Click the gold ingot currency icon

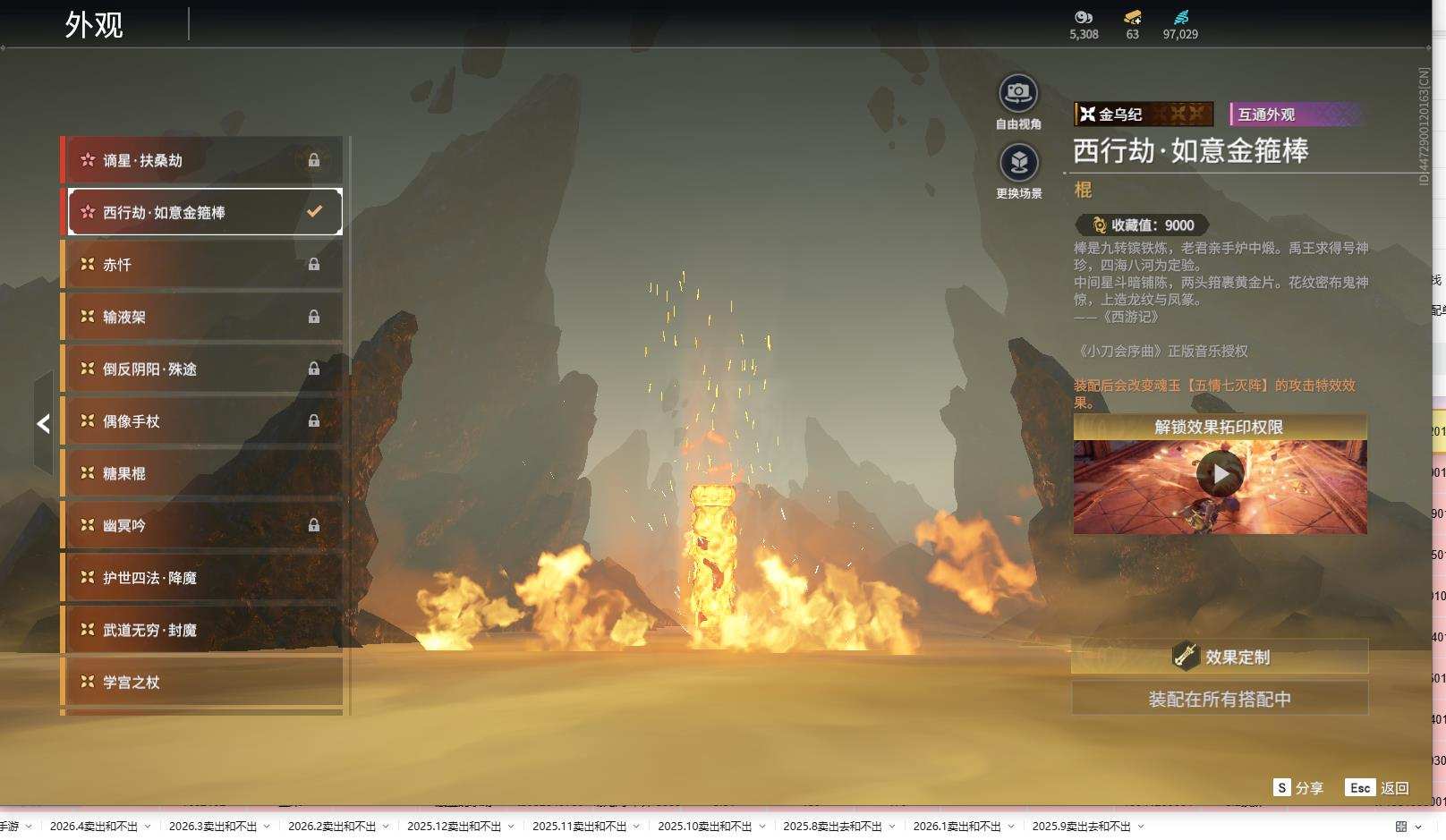pos(1132,17)
